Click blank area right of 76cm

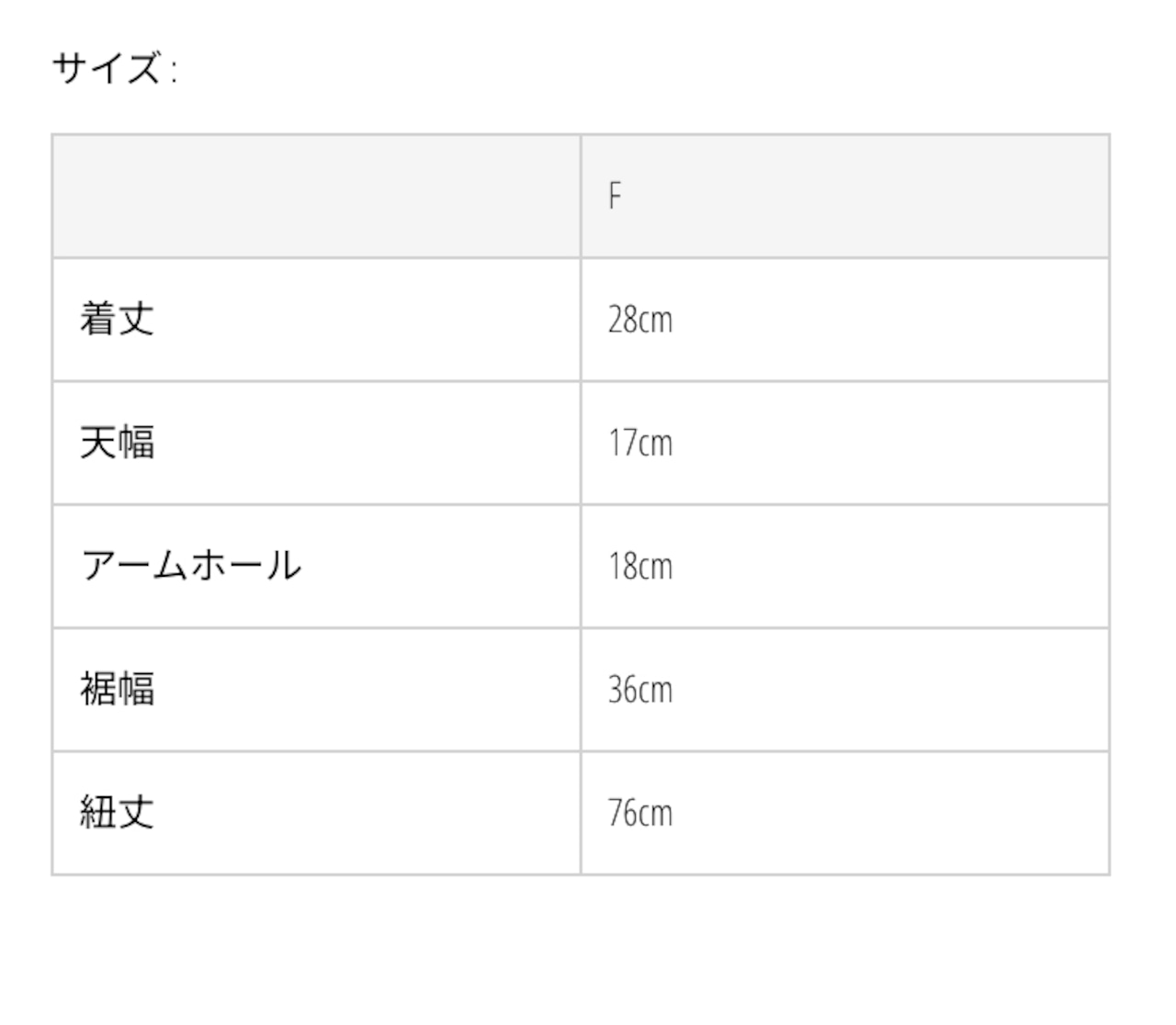pyautogui.click(x=891, y=813)
